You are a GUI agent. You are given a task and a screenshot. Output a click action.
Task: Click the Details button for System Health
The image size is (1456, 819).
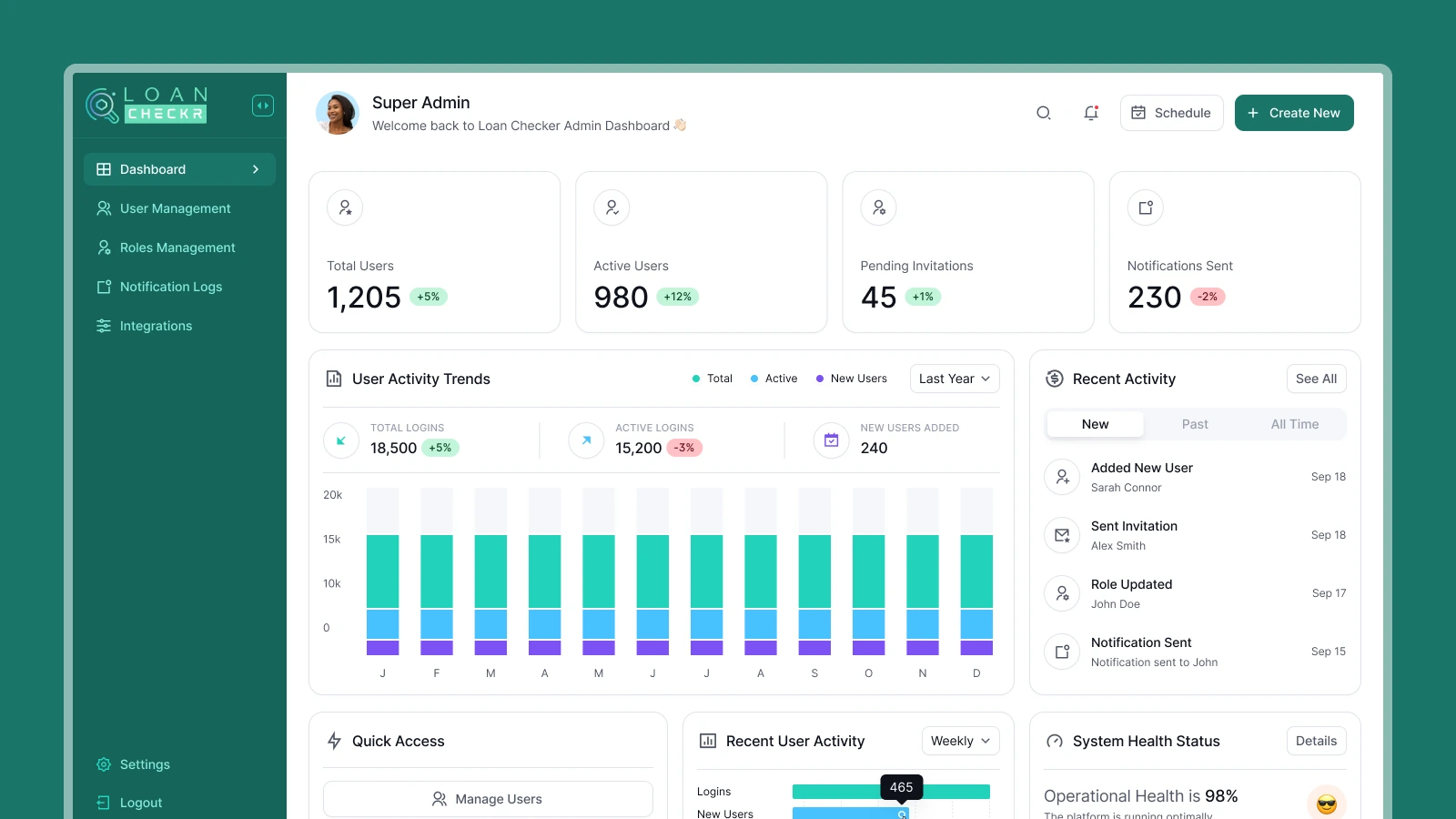click(x=1316, y=741)
